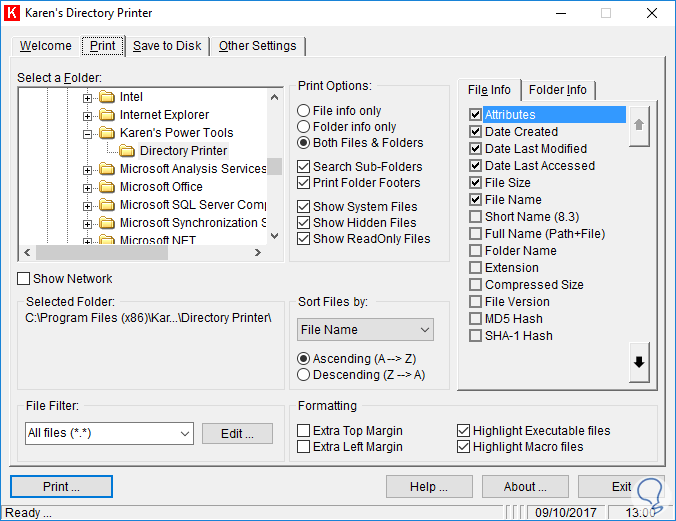Switch to the Folder Info tab
This screenshot has height=521, width=676.
(558, 90)
